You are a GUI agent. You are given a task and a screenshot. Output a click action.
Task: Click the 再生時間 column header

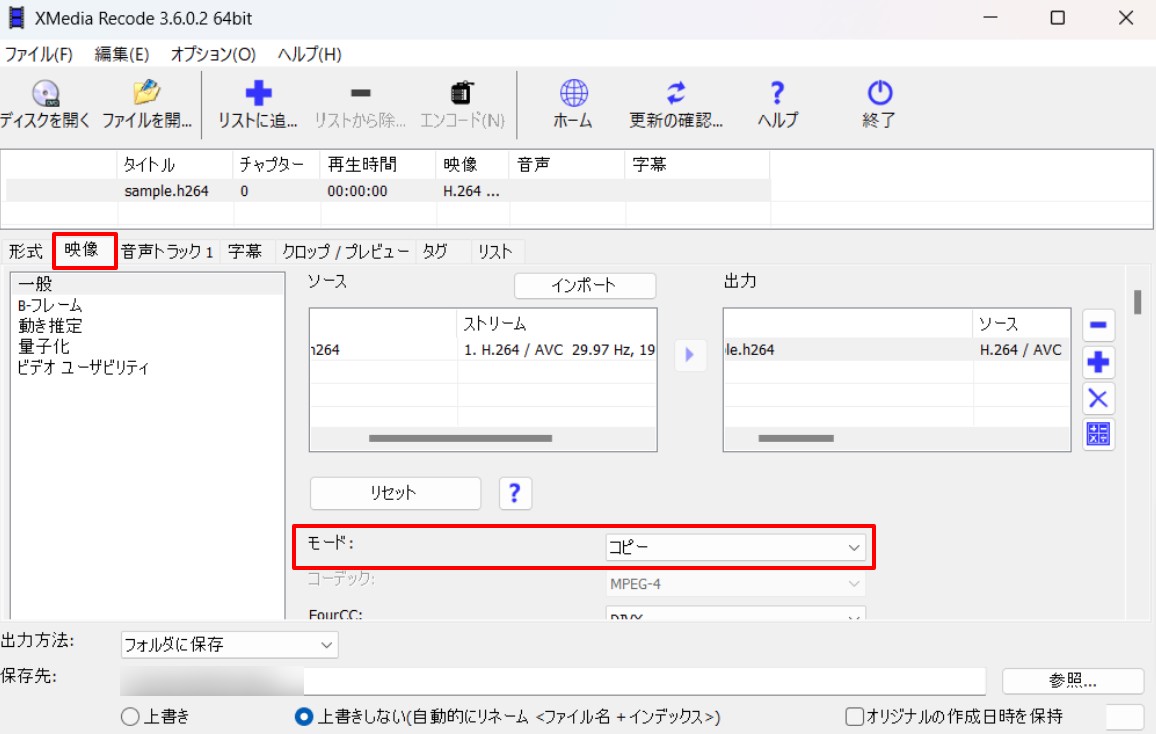[378, 165]
